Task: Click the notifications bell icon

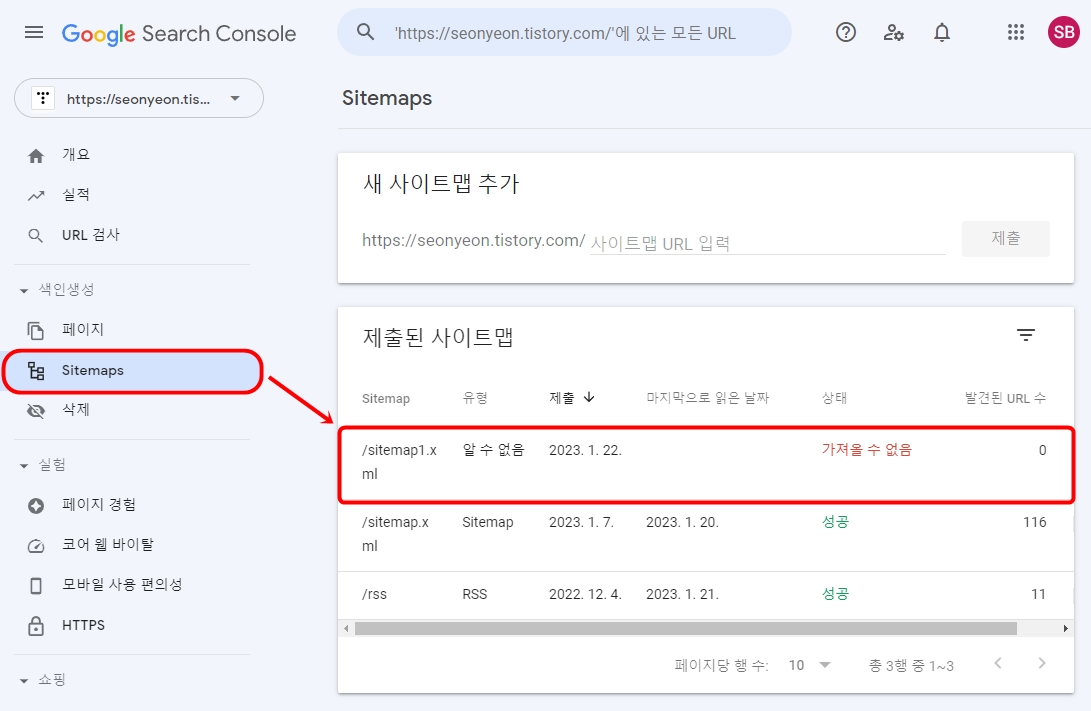Action: pos(941,32)
